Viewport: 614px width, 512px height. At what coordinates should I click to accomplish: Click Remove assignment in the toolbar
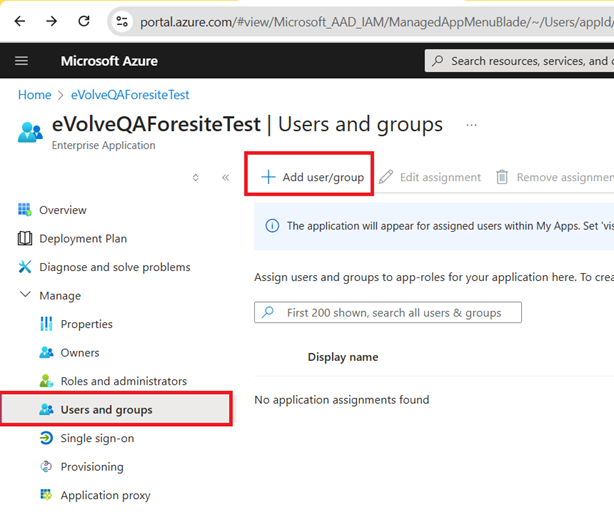point(554,177)
